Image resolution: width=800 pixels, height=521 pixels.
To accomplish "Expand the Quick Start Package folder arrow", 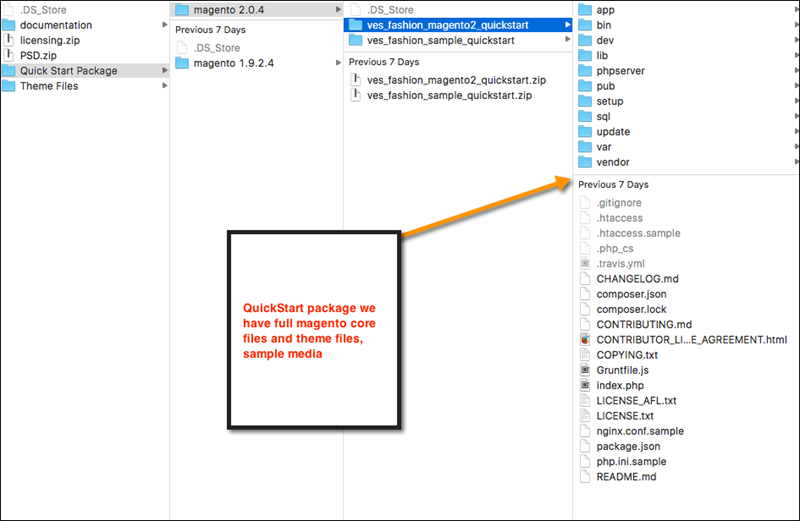I will [x=164, y=71].
